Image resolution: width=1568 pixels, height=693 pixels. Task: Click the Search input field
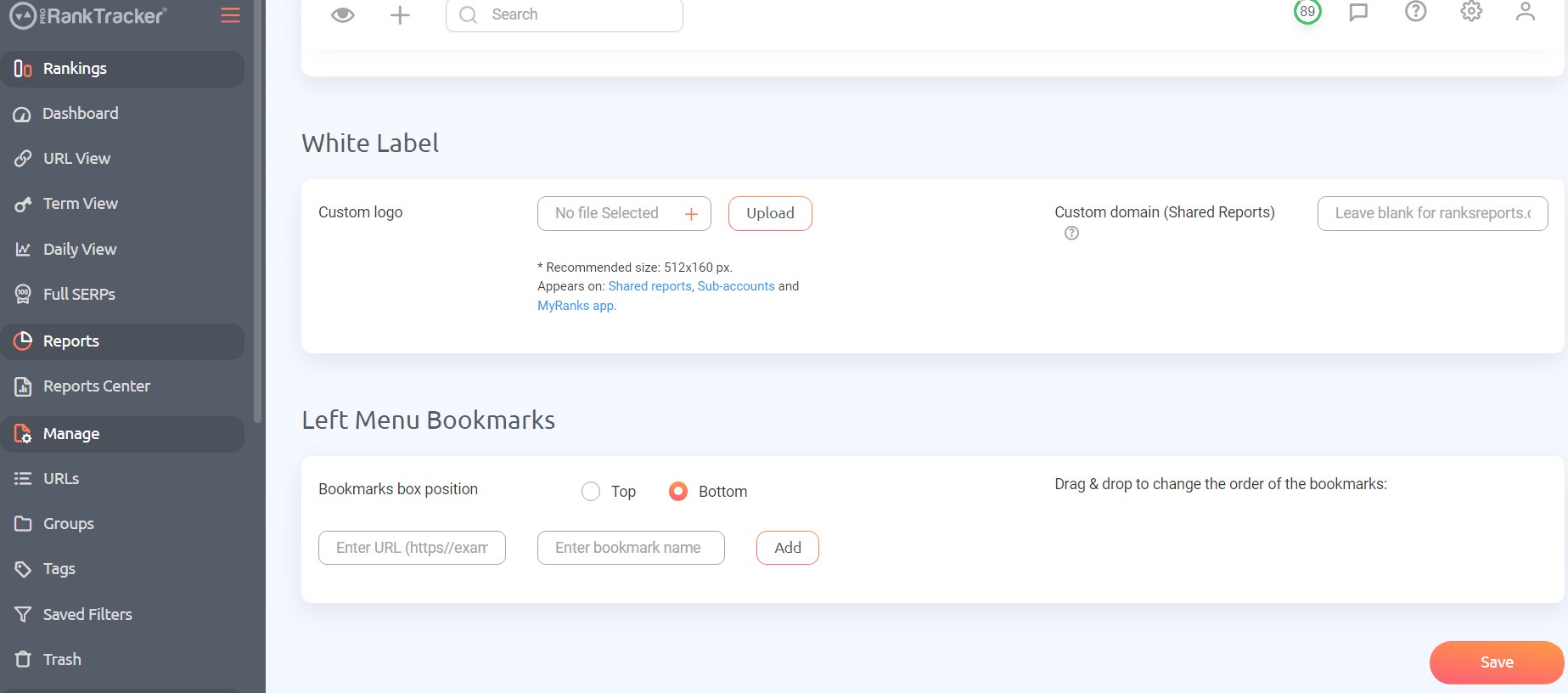[x=565, y=14]
